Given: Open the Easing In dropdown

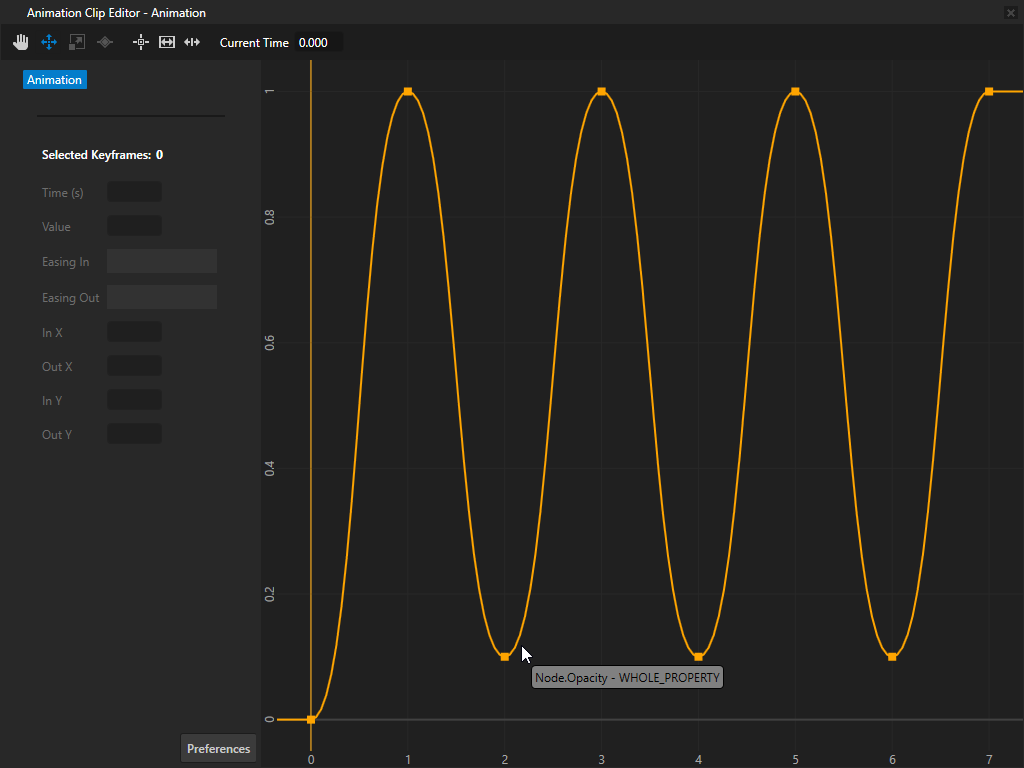Looking at the screenshot, I should 162,262.
